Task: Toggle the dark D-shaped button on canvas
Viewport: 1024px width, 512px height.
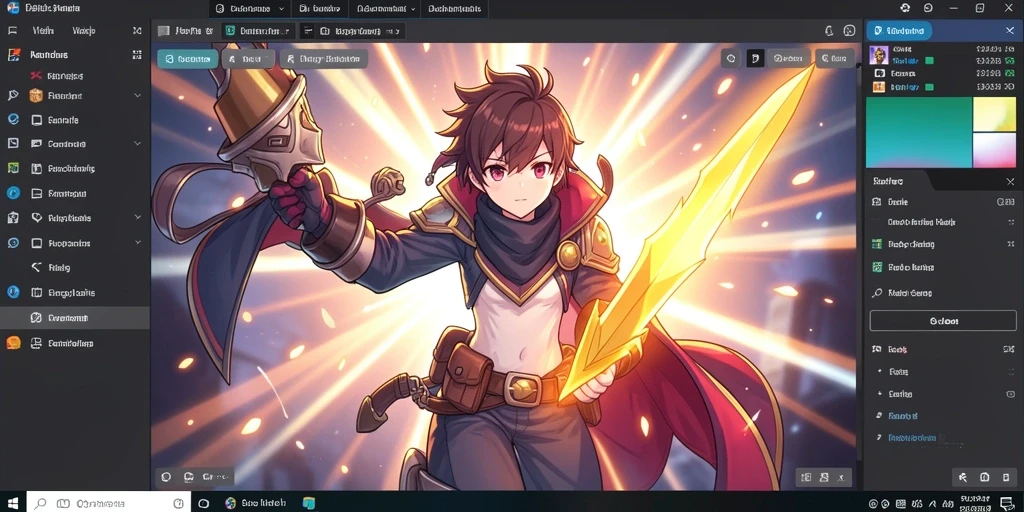Action: tap(755, 59)
